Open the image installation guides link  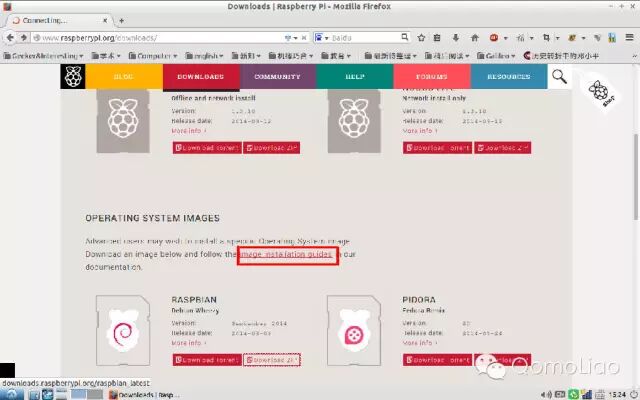(x=287, y=254)
